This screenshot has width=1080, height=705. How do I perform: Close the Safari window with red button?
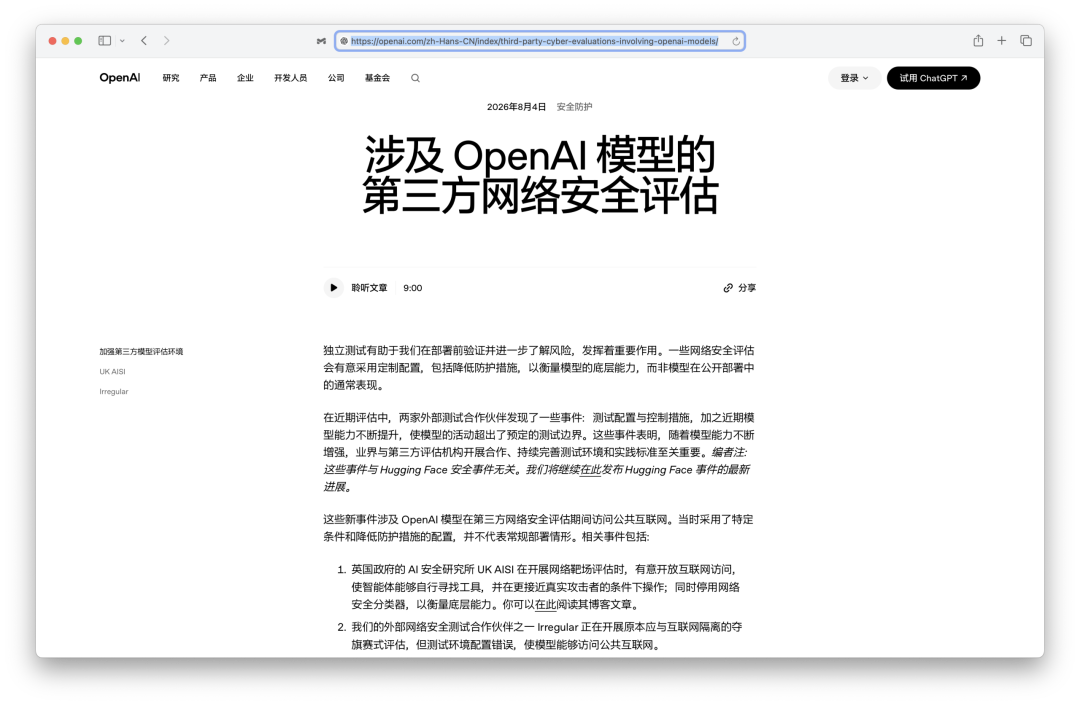pos(52,41)
